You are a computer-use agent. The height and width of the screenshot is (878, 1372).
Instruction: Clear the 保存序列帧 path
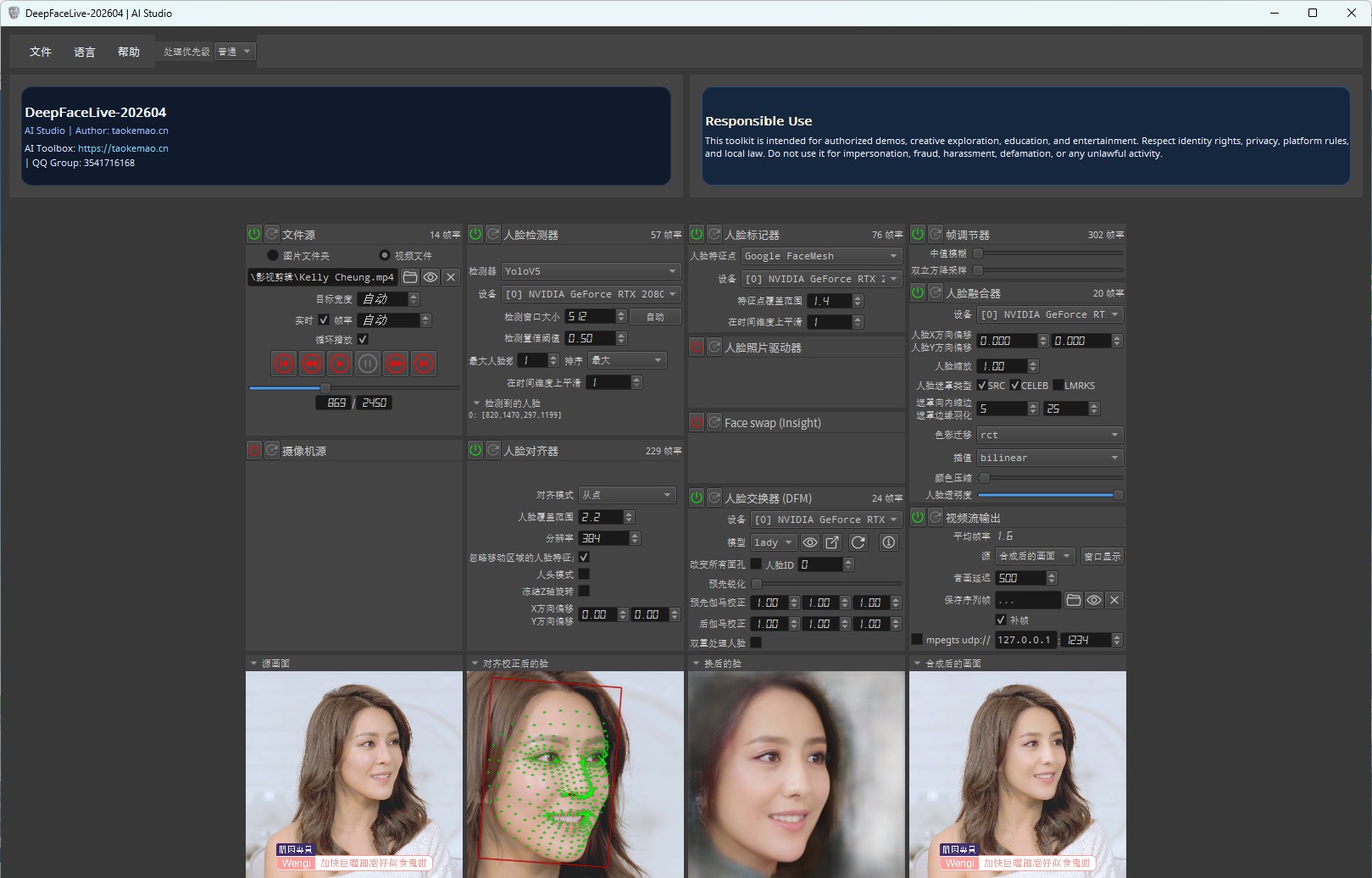(x=1114, y=600)
